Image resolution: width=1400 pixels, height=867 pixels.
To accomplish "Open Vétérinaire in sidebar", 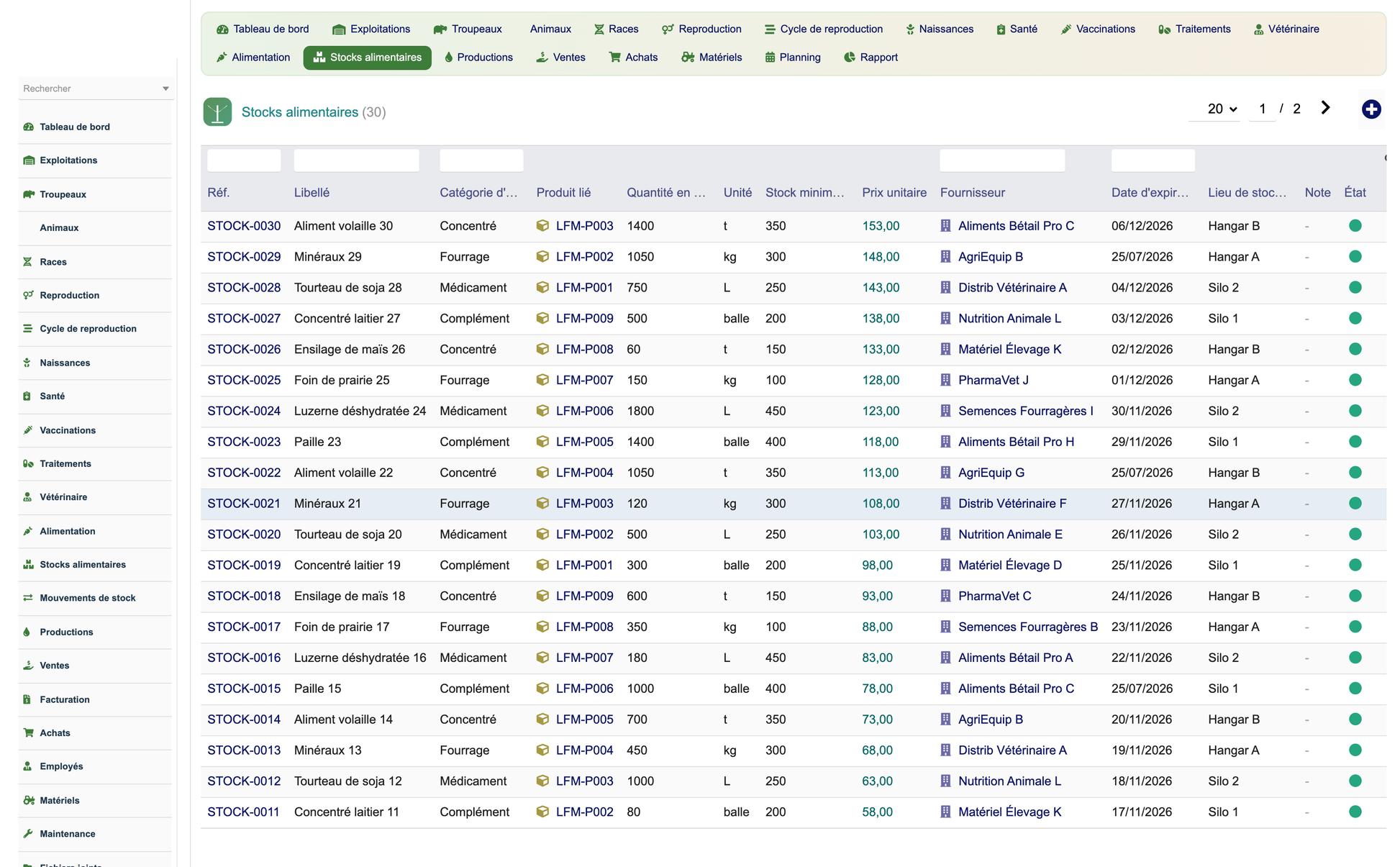I will coord(63,497).
